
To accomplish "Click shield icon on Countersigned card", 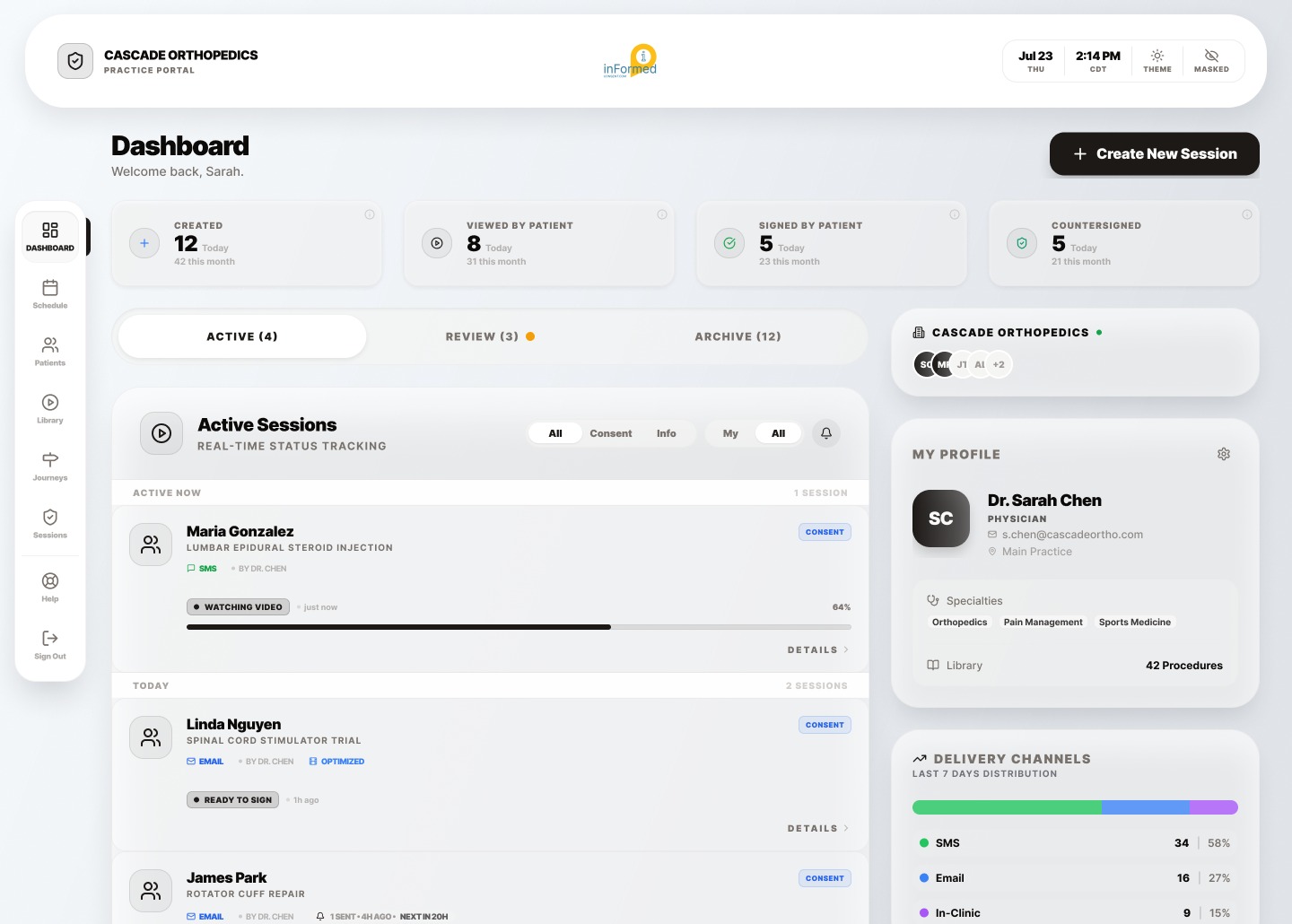I will [x=1022, y=243].
